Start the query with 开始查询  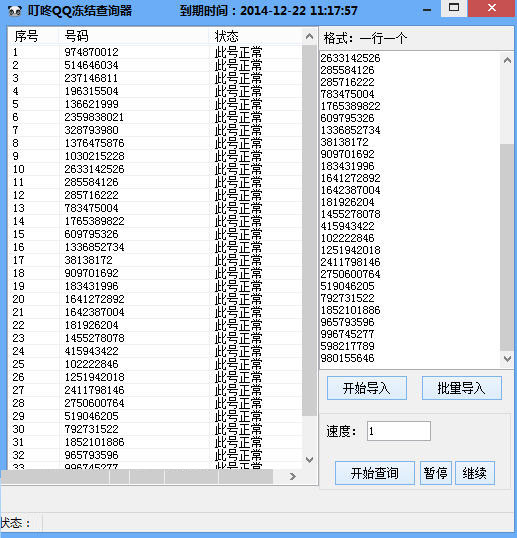coord(375,473)
